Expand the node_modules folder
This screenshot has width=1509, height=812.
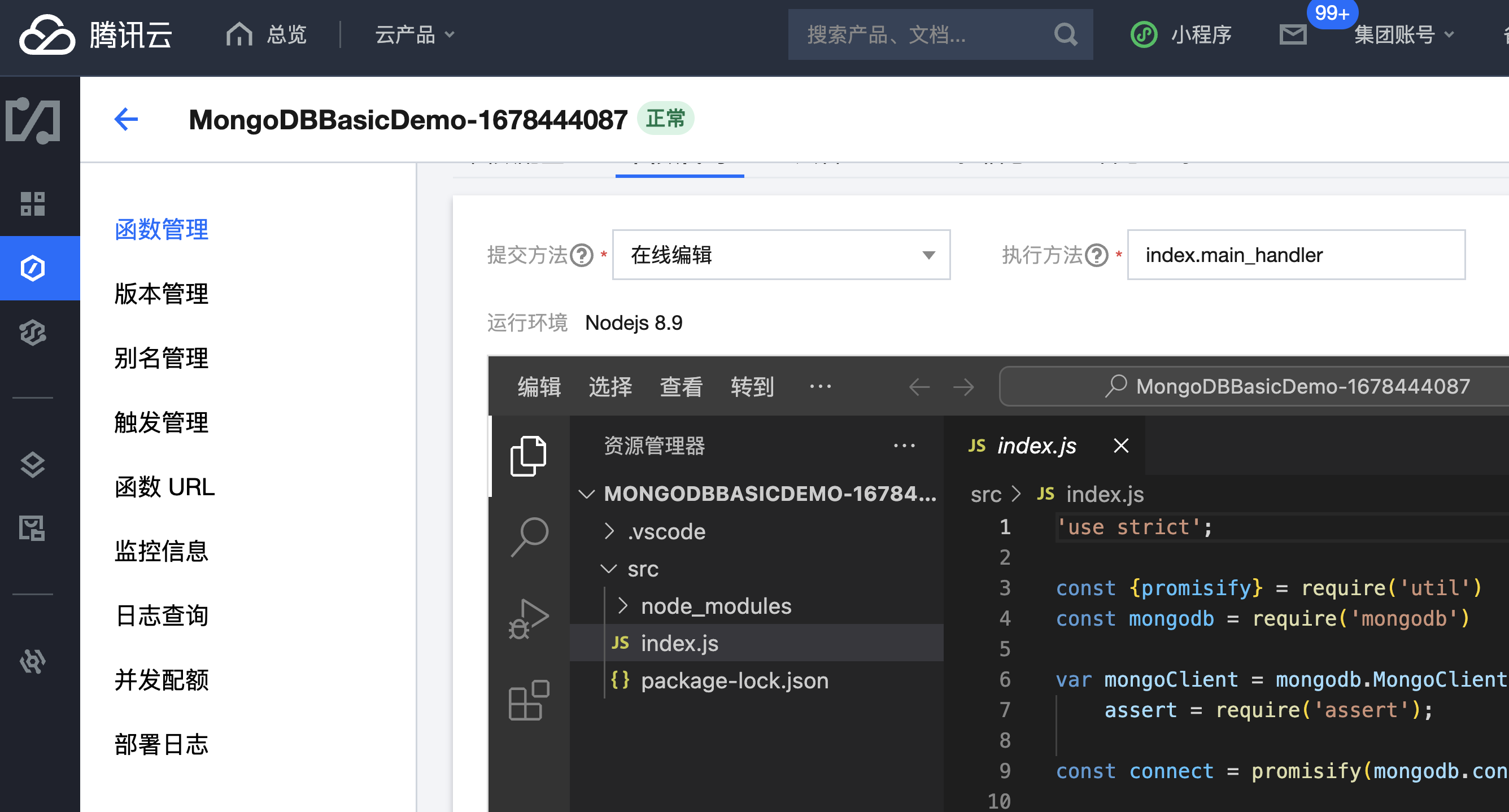tap(716, 606)
